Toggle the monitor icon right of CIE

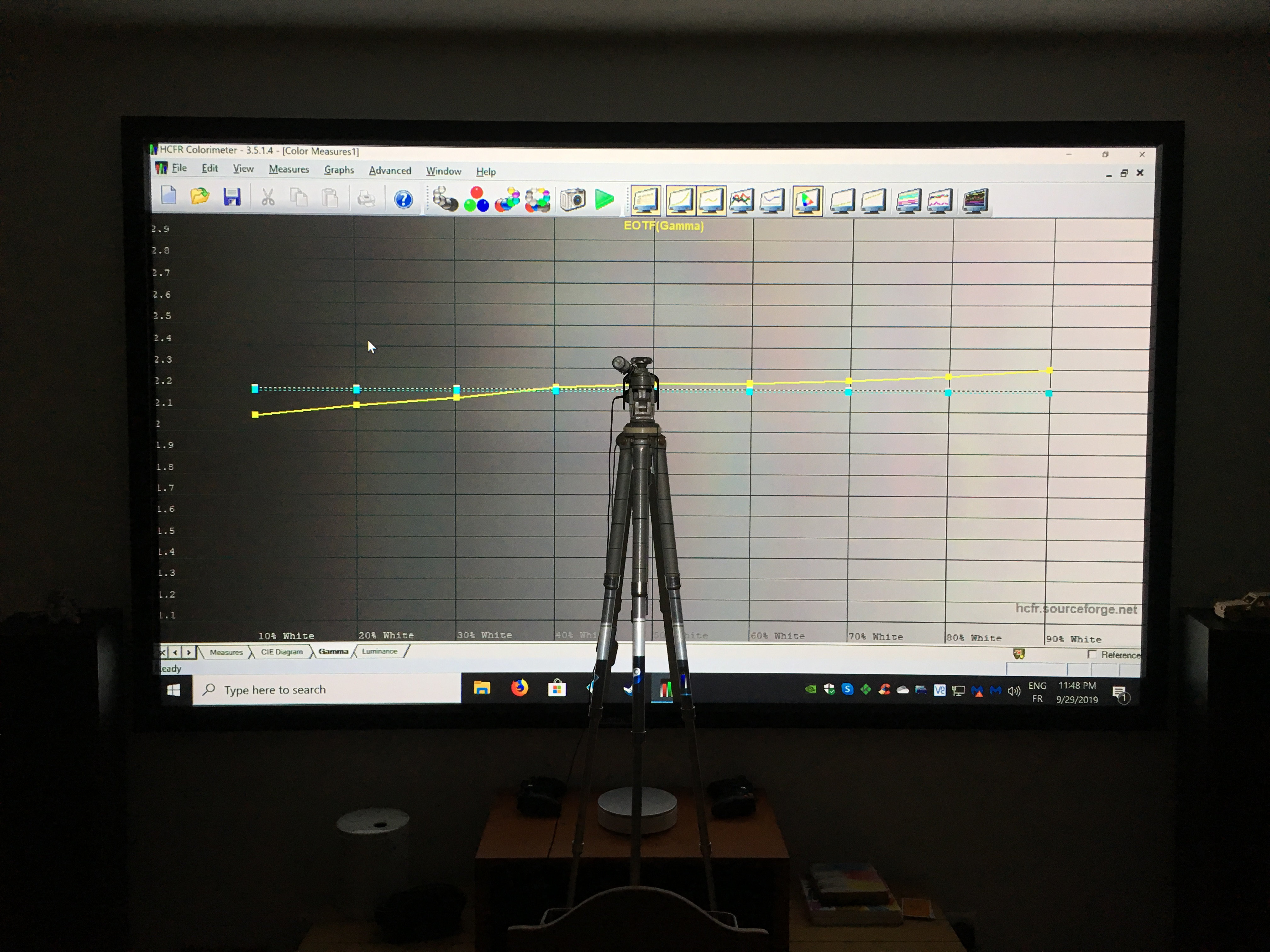tap(842, 201)
